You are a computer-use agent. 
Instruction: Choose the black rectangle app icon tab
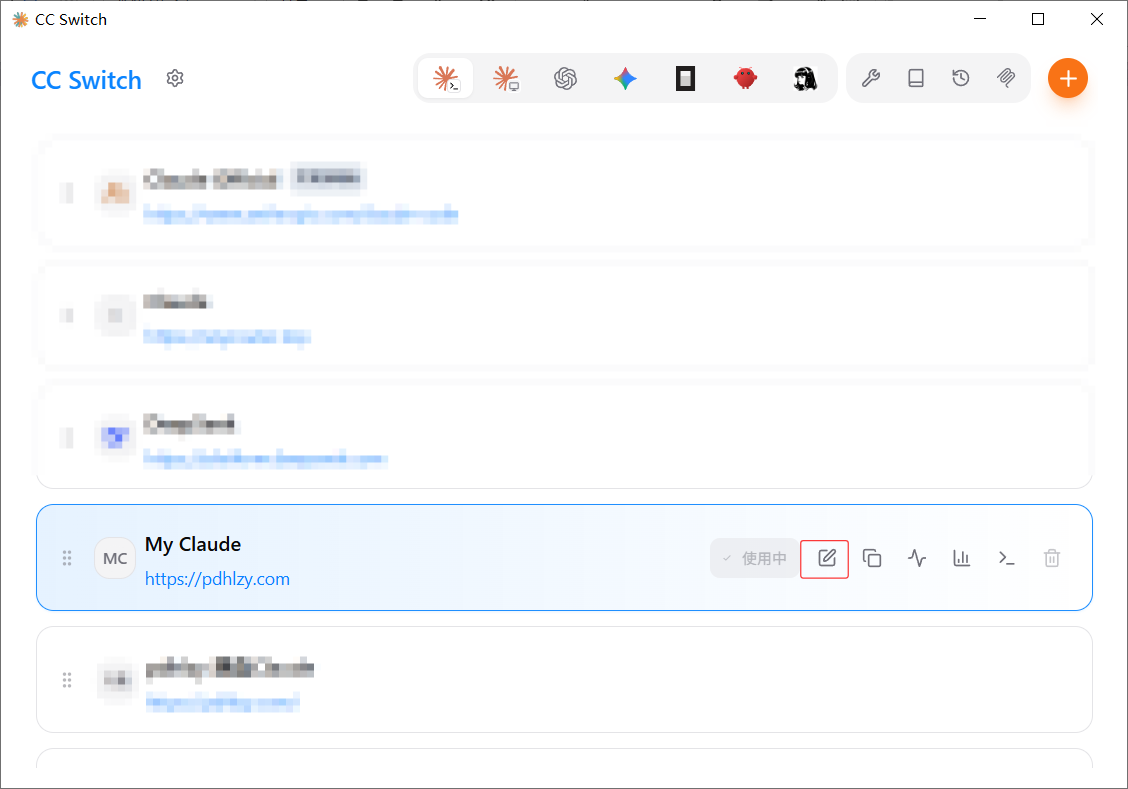tap(685, 78)
